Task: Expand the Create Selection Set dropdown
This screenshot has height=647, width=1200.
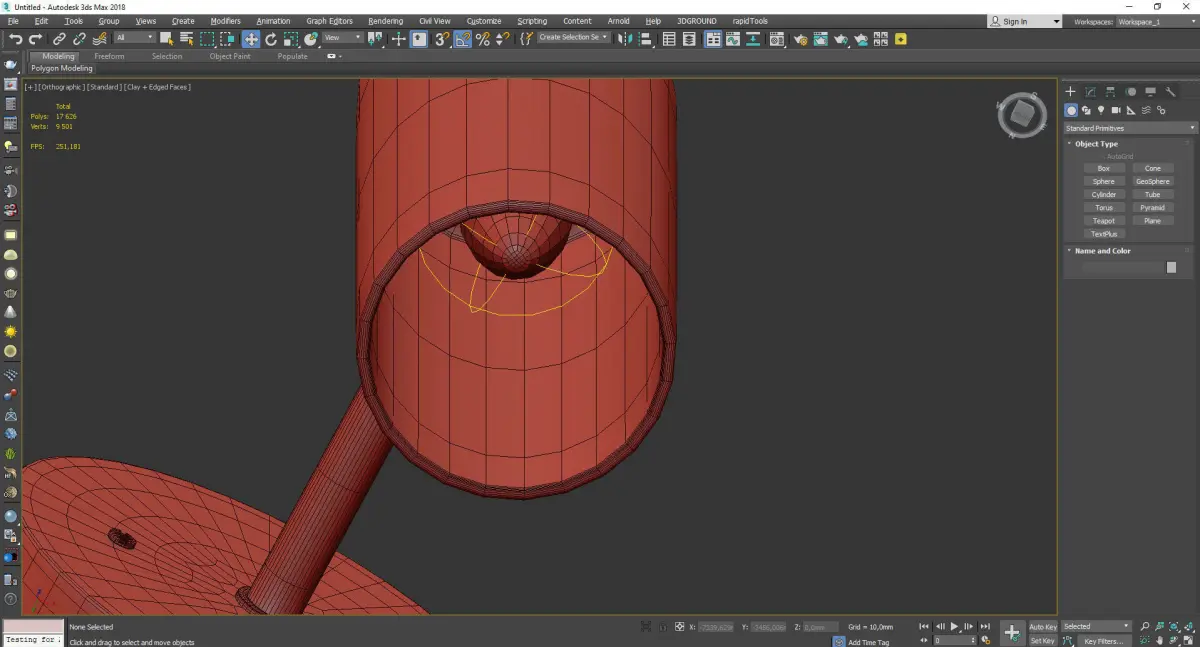Action: coord(573,38)
